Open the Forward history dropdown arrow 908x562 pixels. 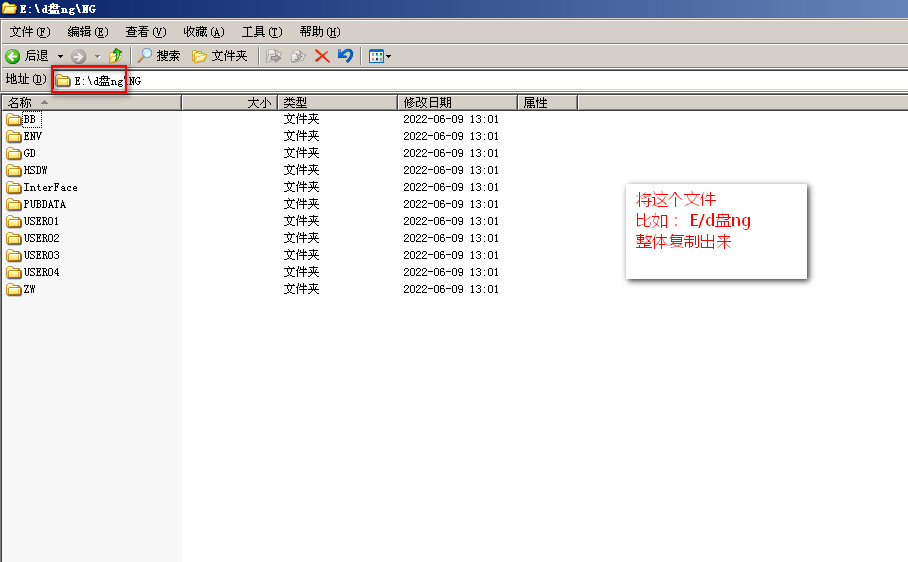[x=97, y=57]
